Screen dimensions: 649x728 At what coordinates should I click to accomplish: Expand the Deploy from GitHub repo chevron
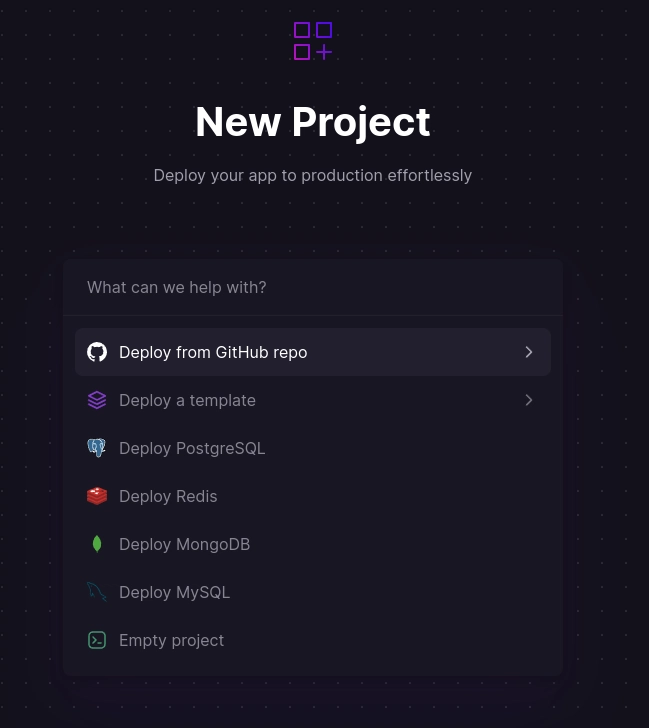[x=529, y=352]
